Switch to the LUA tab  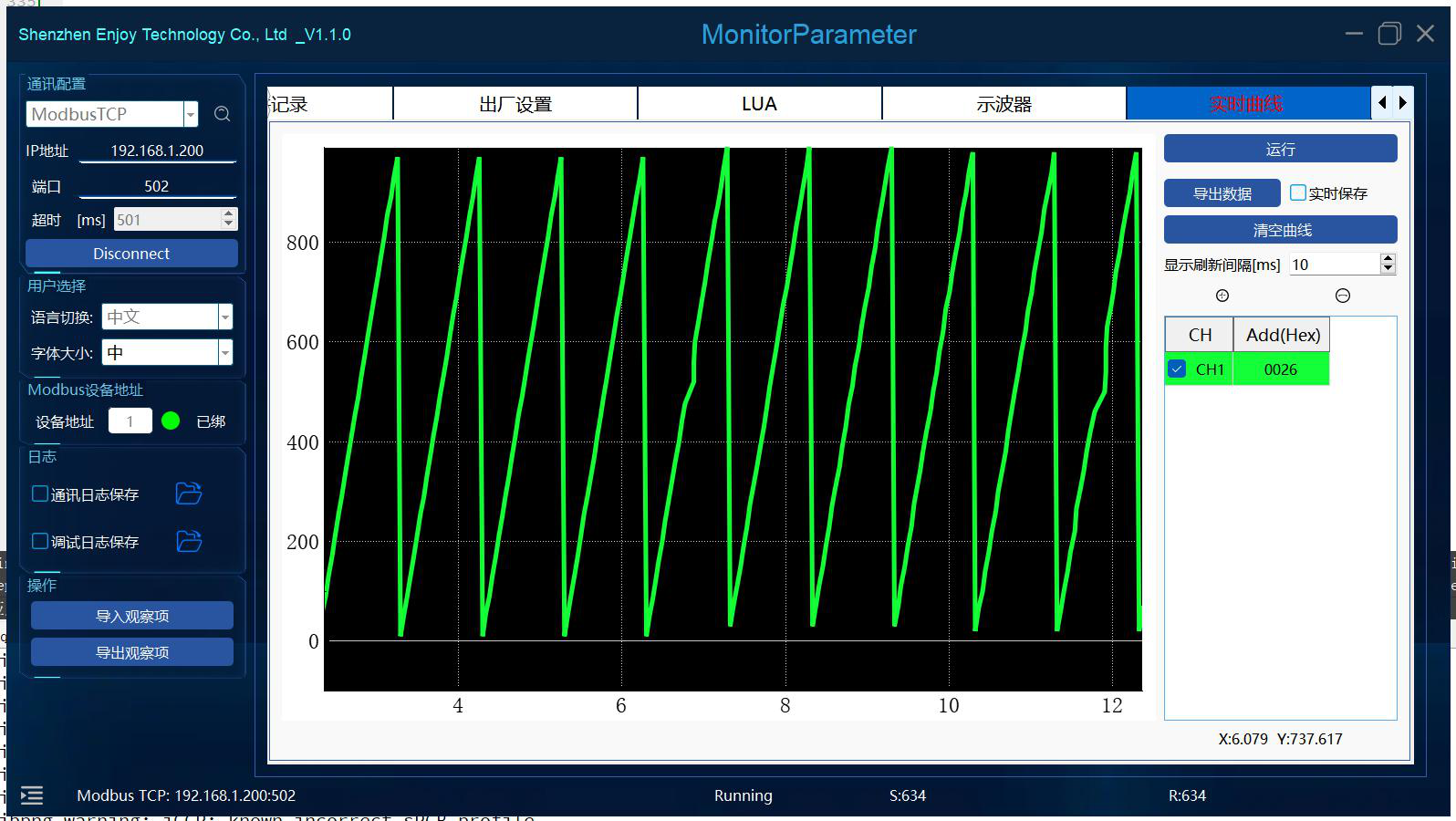point(759,104)
